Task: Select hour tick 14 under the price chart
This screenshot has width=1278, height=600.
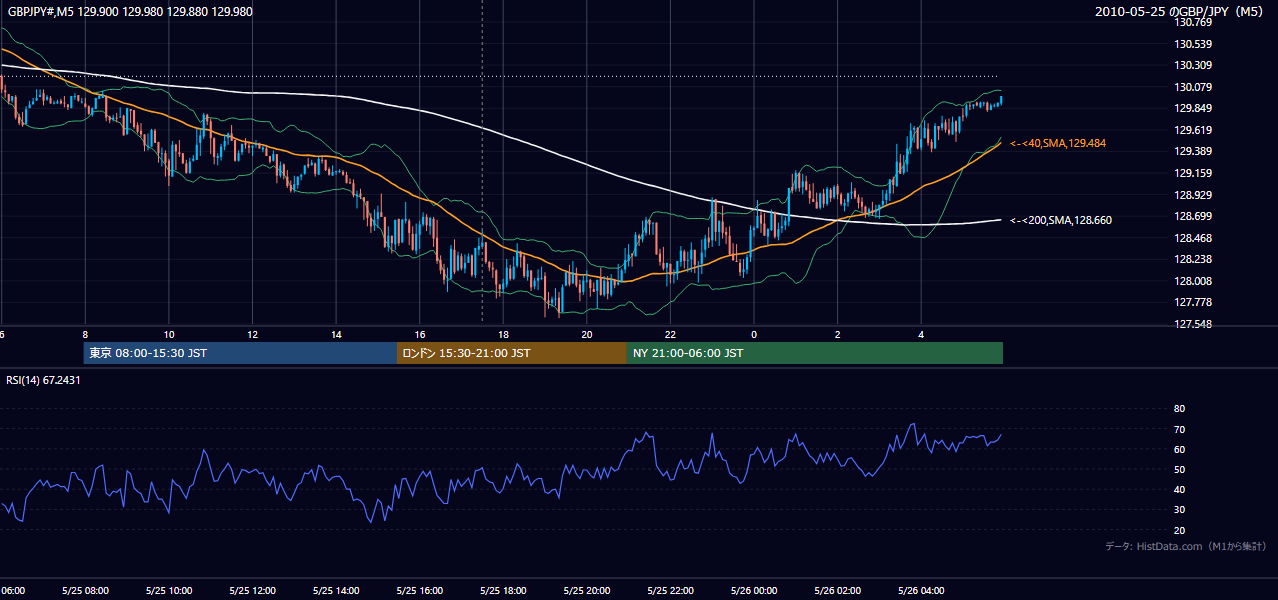Action: (336, 334)
